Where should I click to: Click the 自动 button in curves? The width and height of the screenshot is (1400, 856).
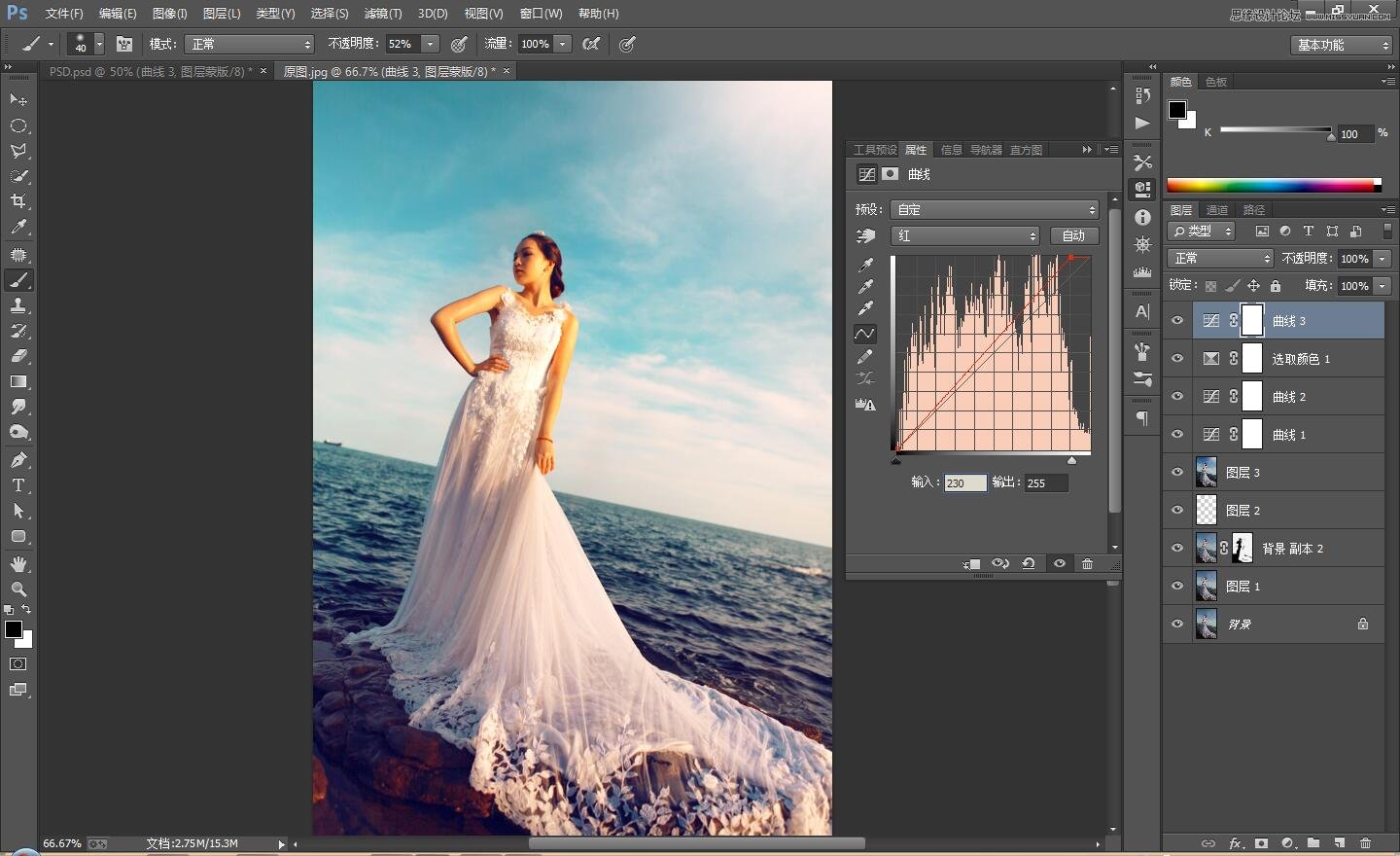pyautogui.click(x=1073, y=236)
